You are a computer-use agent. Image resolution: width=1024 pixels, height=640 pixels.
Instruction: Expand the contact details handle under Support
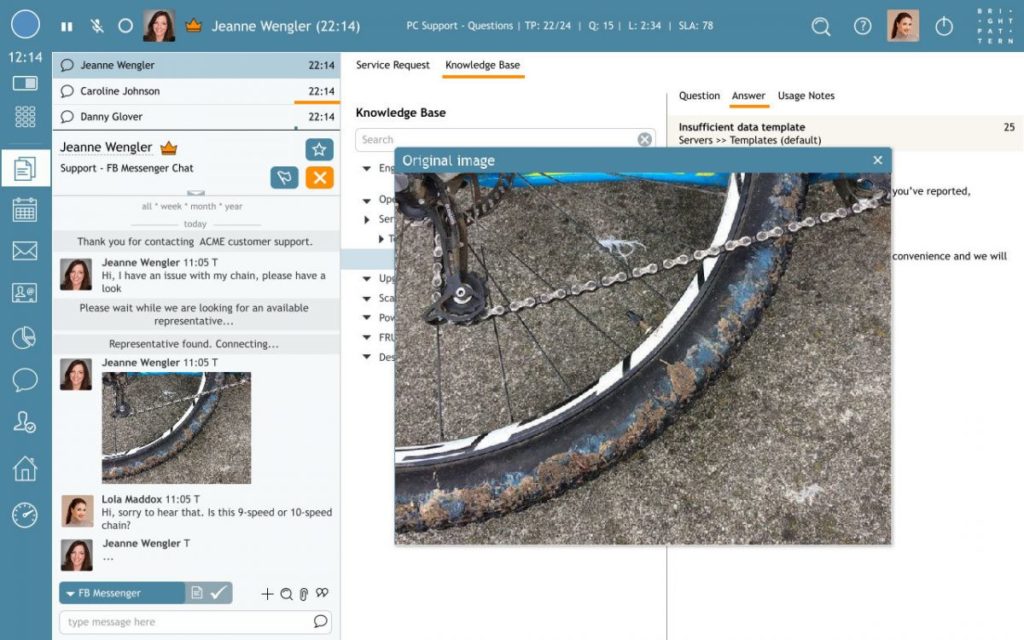[x=196, y=193]
